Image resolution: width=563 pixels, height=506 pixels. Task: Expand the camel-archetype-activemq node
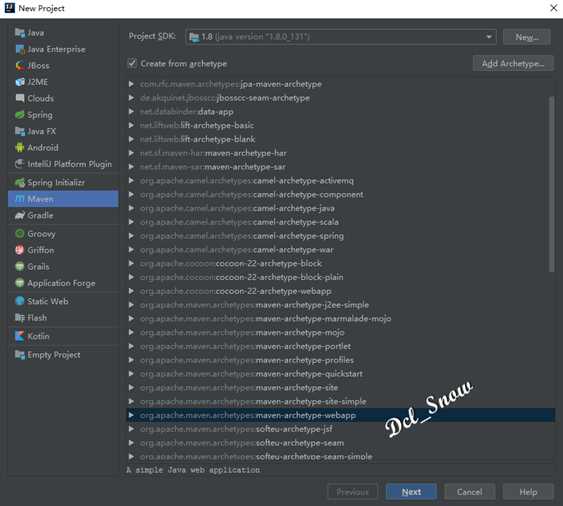[131, 181]
